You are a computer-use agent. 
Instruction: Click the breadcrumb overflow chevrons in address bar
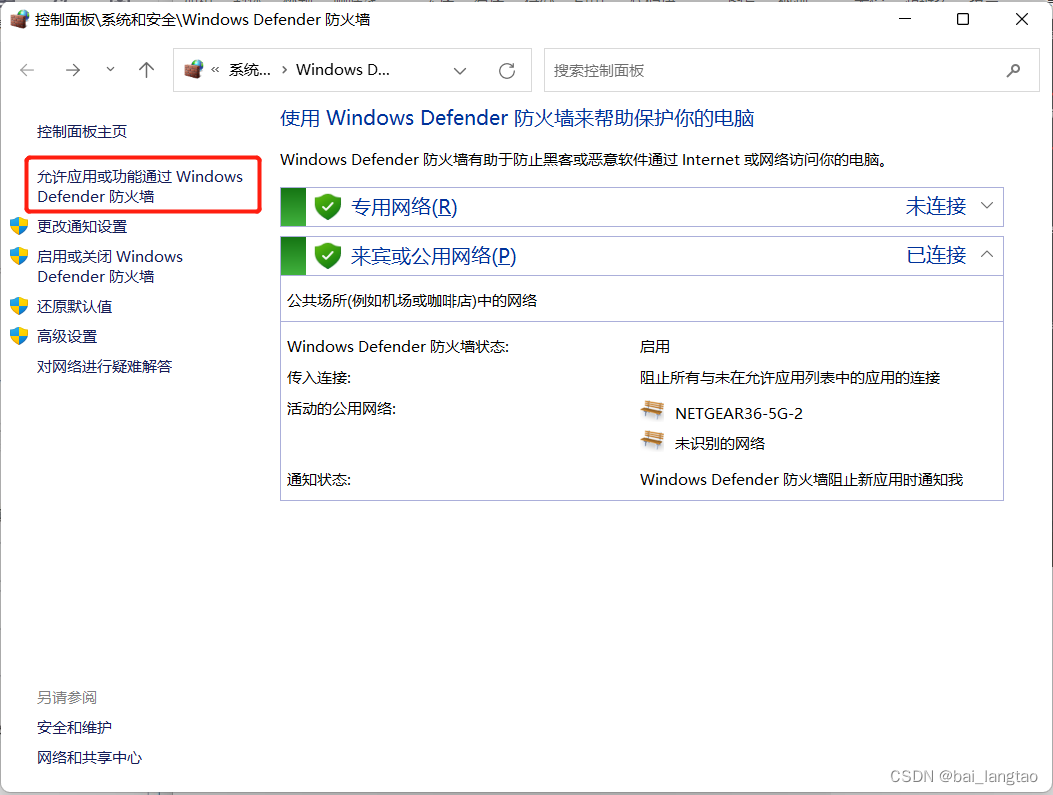(x=216, y=70)
